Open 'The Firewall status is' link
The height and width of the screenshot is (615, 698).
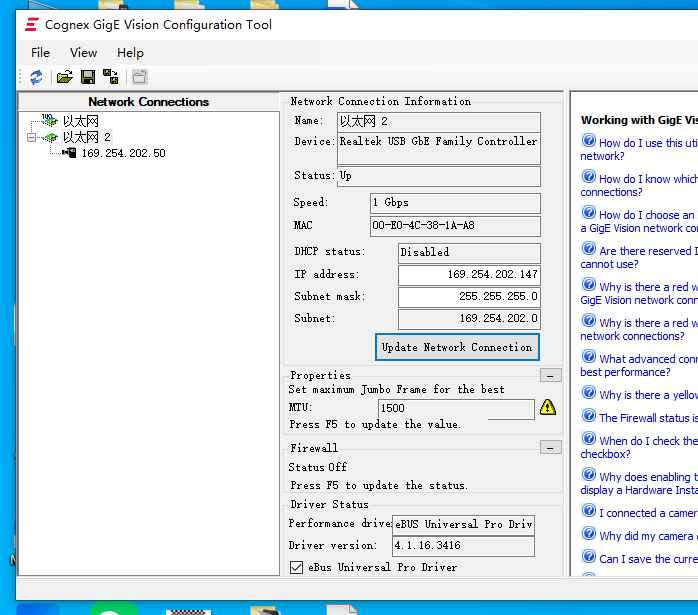point(649,418)
